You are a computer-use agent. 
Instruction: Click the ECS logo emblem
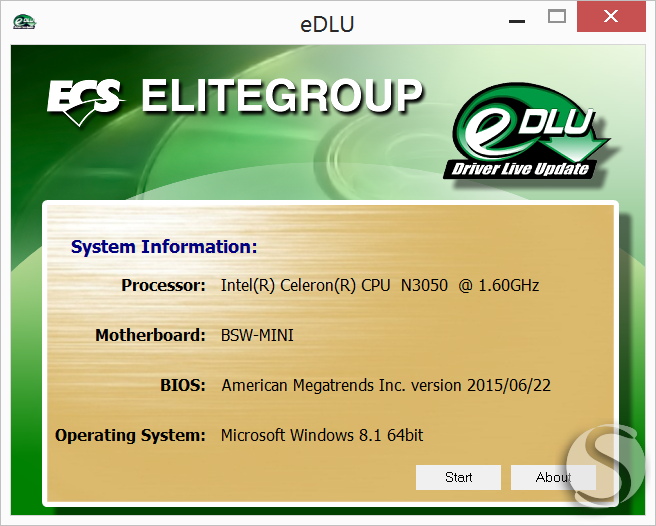(85, 102)
